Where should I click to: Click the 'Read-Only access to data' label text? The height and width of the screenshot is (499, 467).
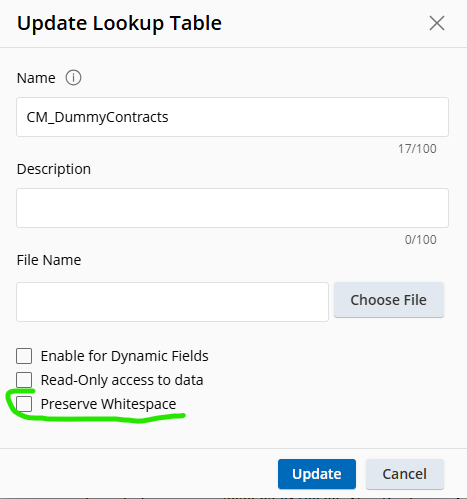click(122, 380)
